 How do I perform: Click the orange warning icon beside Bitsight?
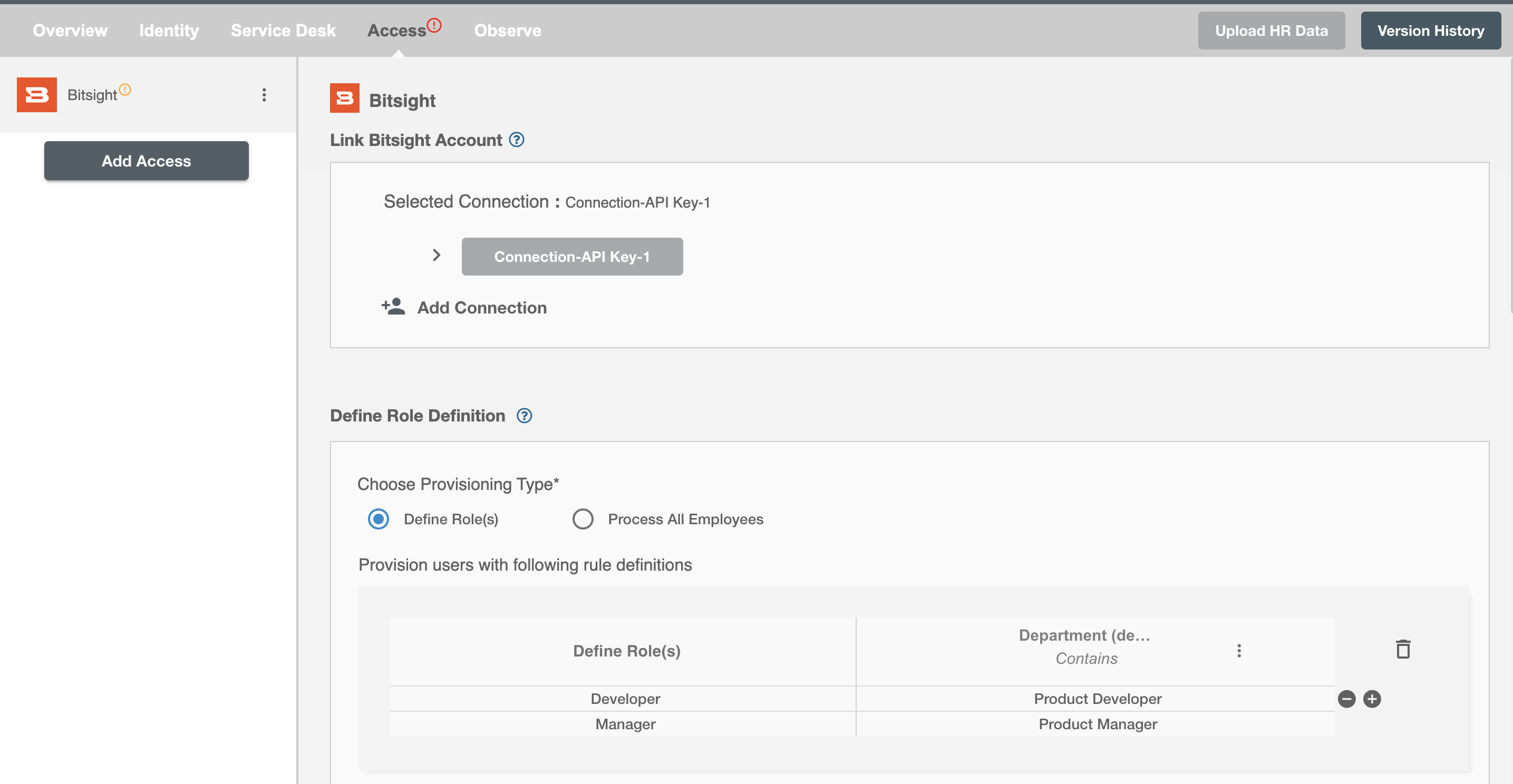tap(124, 89)
